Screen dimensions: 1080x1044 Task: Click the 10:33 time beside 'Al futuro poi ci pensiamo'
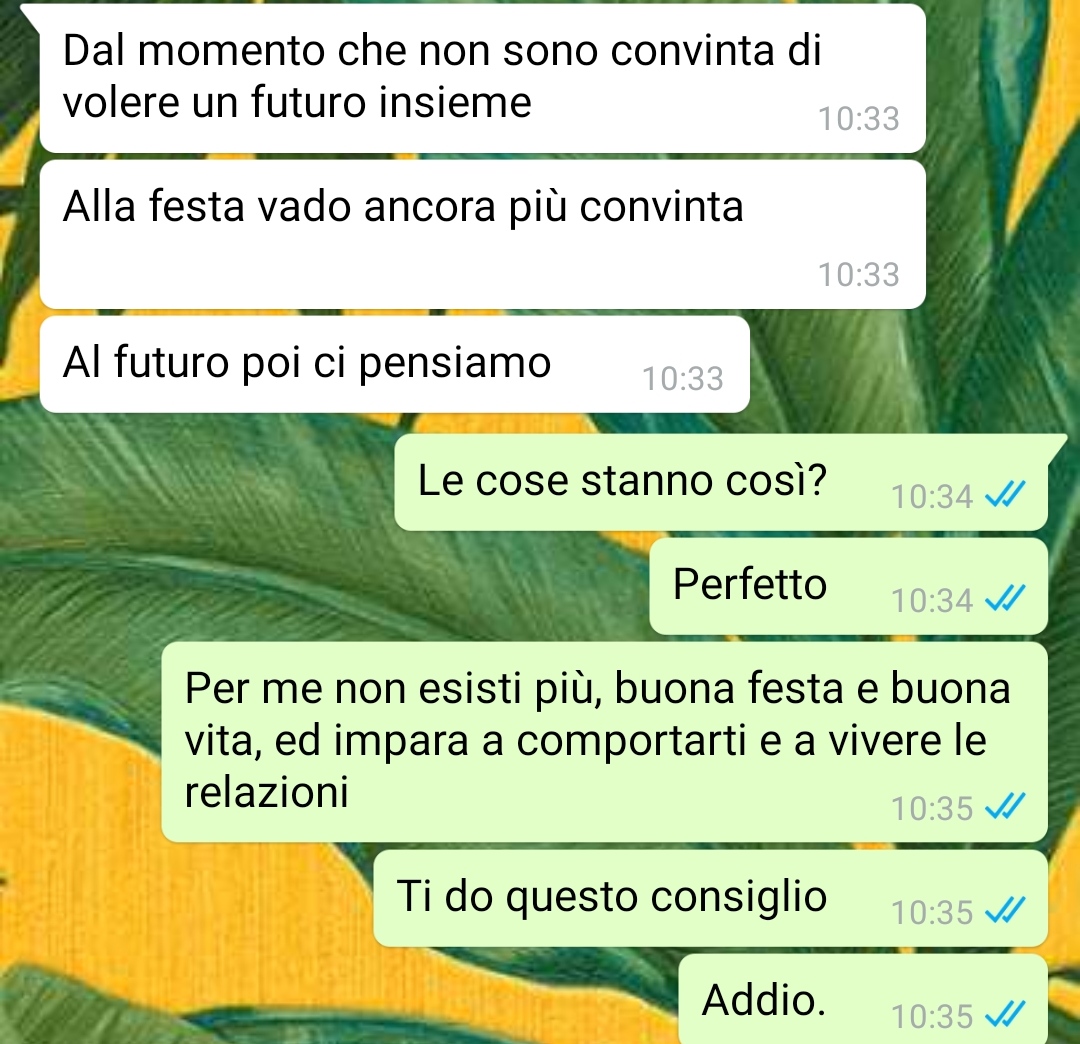tap(683, 379)
